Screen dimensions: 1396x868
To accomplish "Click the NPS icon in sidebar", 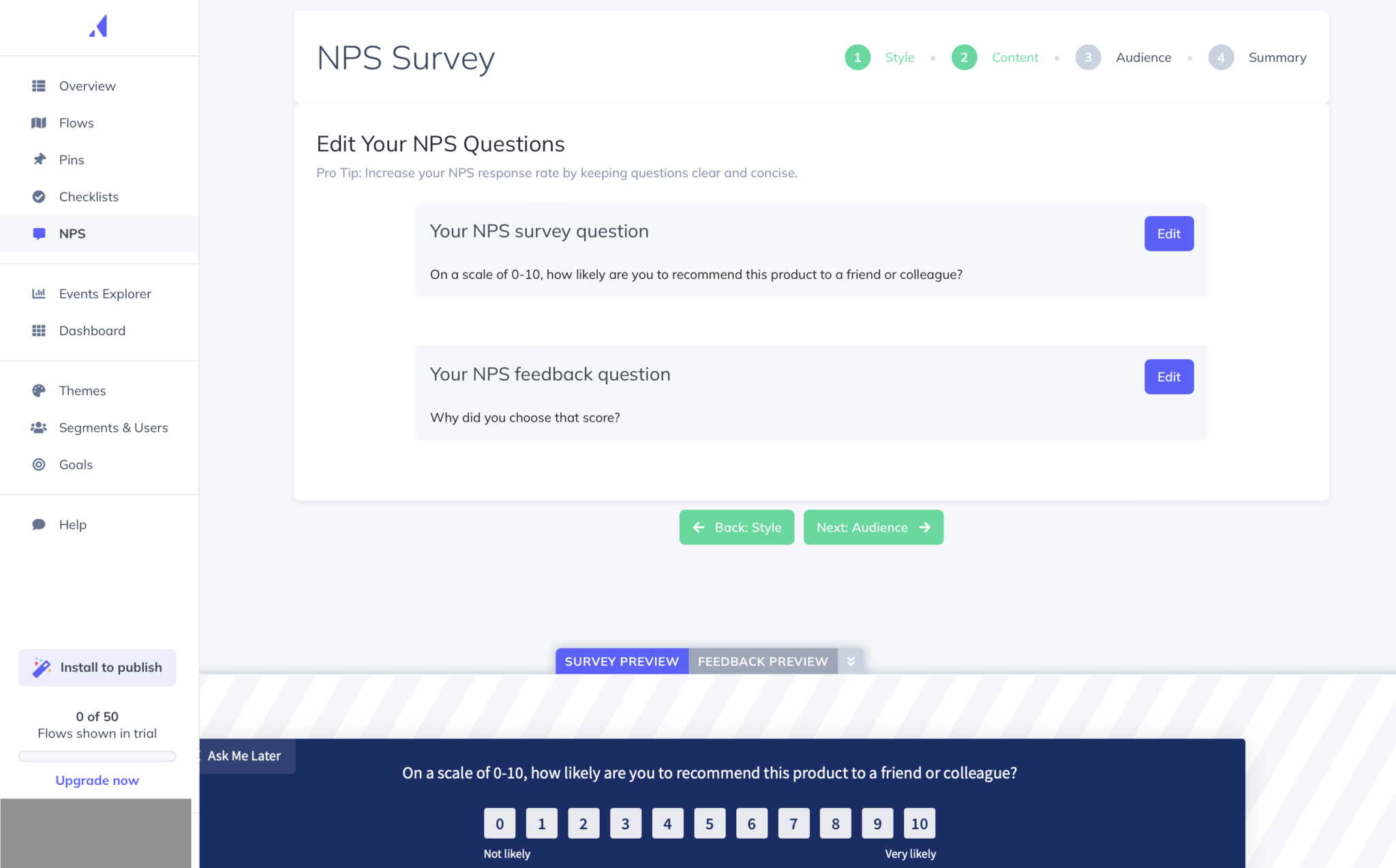I will pos(39,233).
